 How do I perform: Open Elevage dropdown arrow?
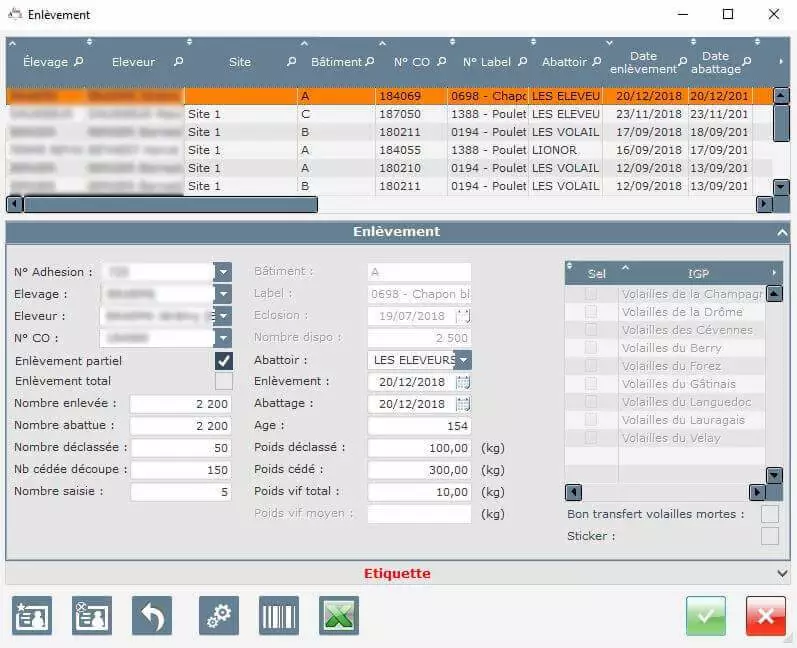click(x=223, y=294)
